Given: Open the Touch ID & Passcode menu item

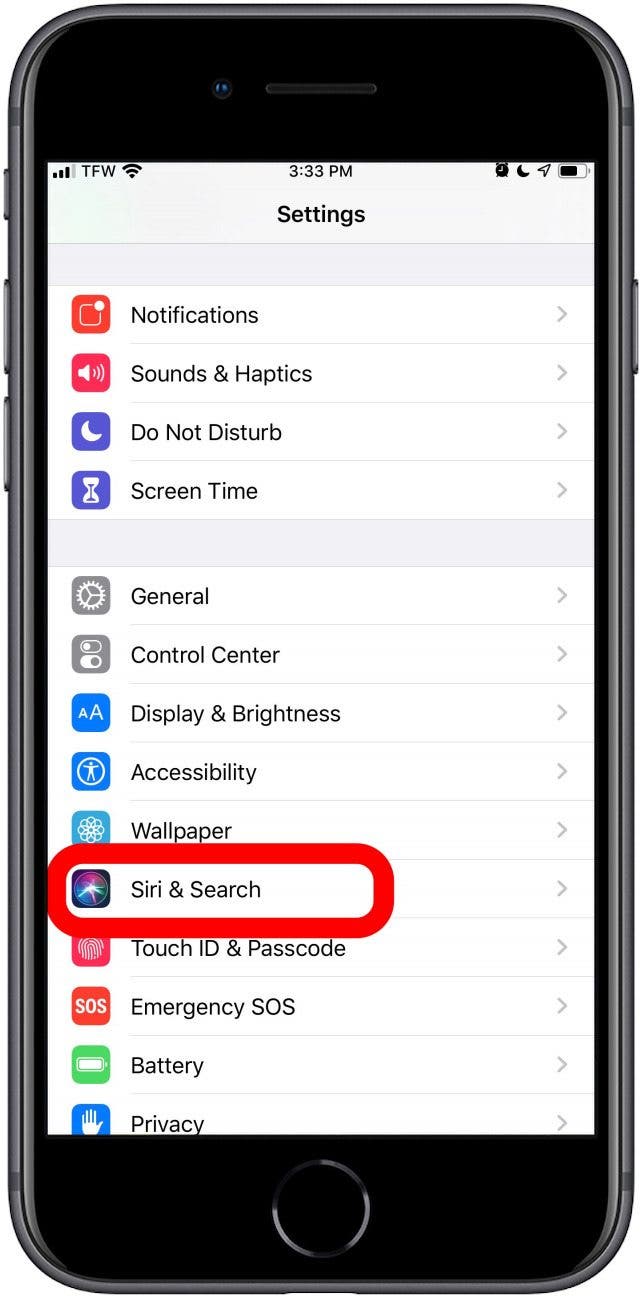Looking at the screenshot, I should coord(321,948).
